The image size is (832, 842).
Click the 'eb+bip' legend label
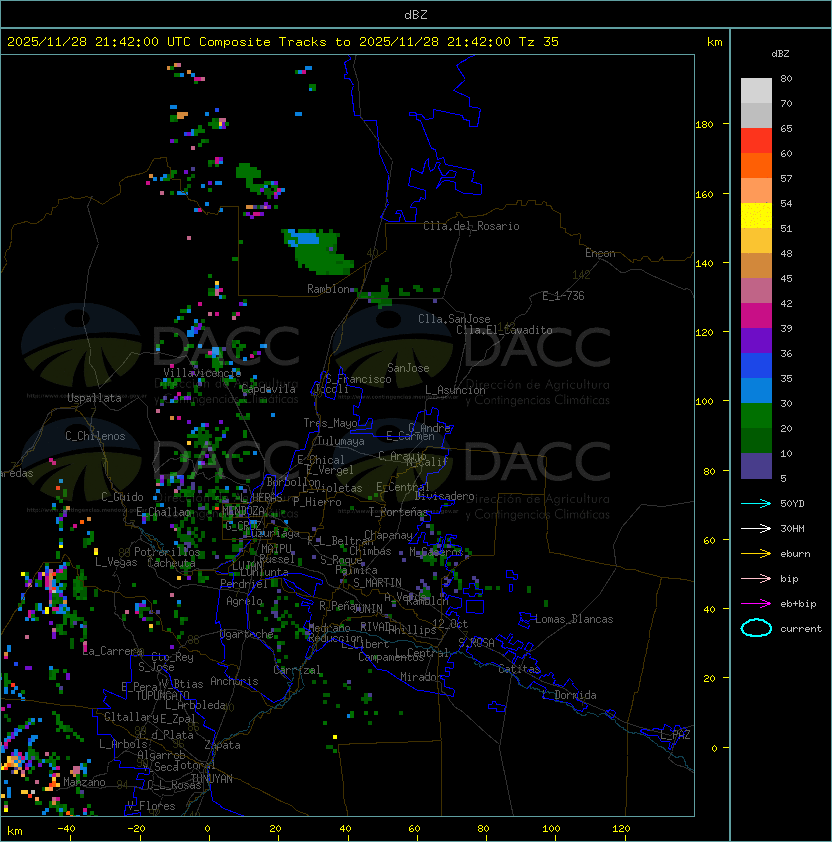798,604
